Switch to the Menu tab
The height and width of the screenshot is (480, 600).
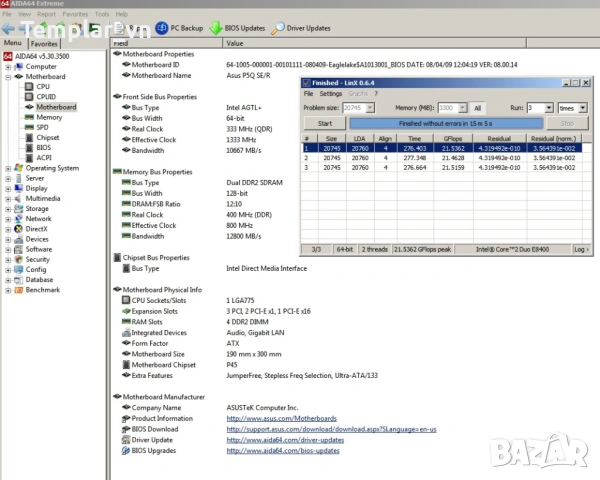[x=13, y=43]
